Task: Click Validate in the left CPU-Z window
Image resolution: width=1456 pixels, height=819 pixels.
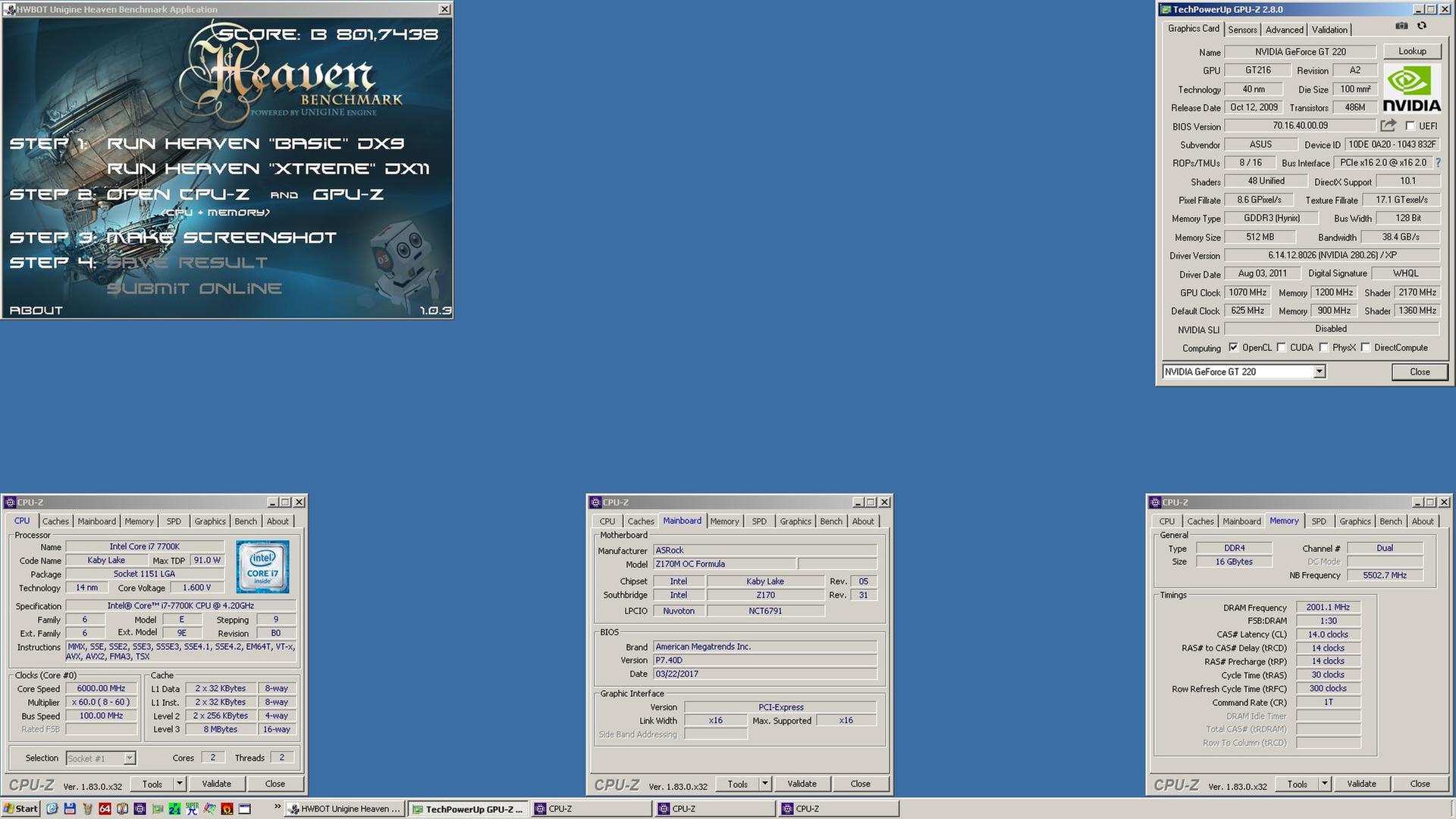Action: pyautogui.click(x=216, y=784)
